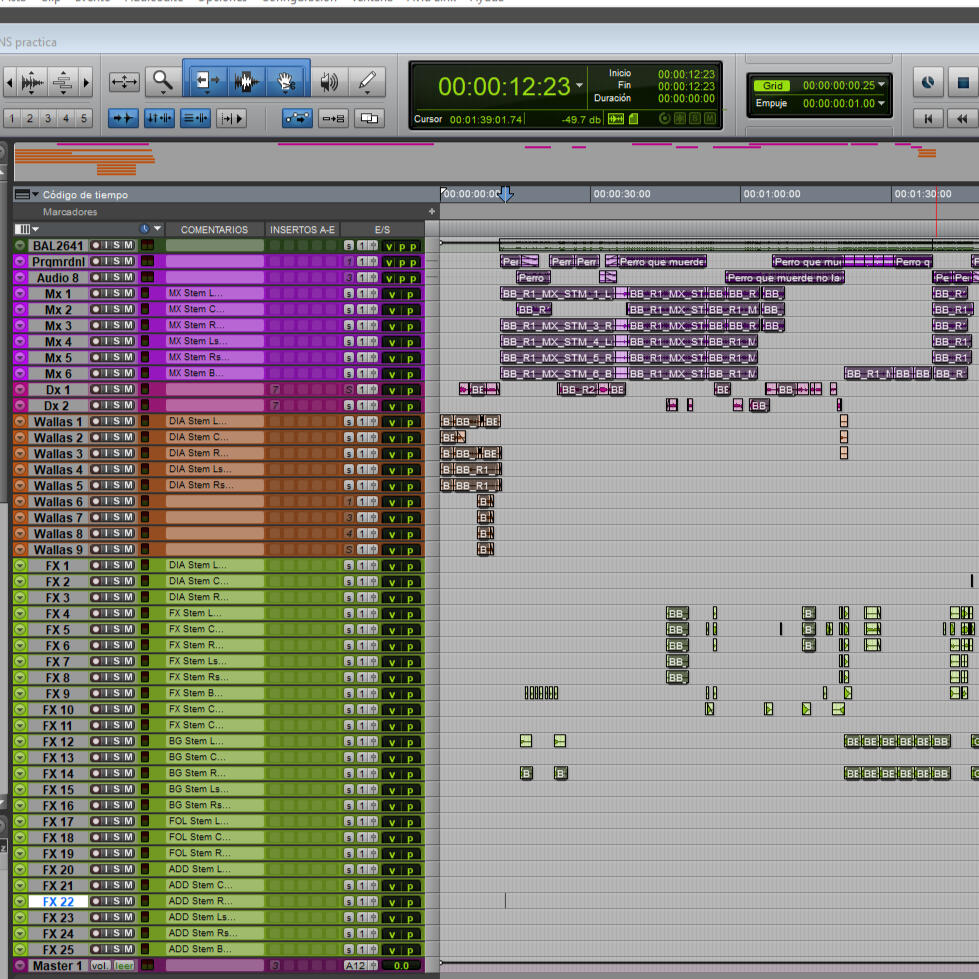Select zoom preset 3
Viewport: 979px width, 979px height.
point(47,118)
